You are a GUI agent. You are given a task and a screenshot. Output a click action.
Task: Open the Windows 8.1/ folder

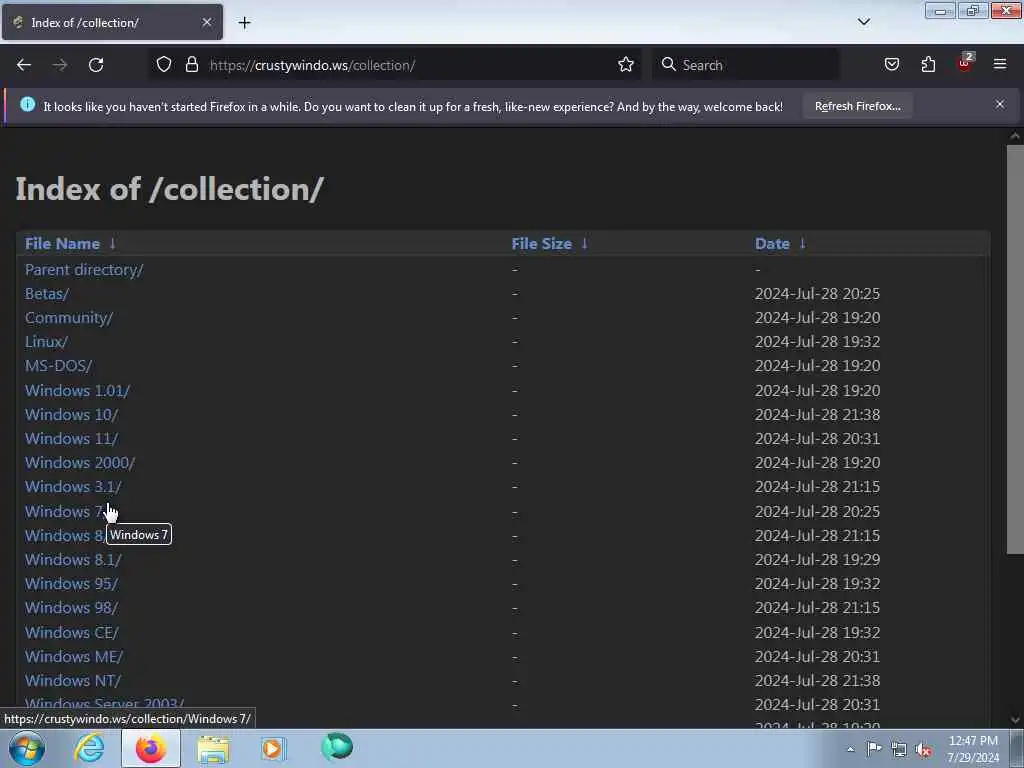(73, 560)
